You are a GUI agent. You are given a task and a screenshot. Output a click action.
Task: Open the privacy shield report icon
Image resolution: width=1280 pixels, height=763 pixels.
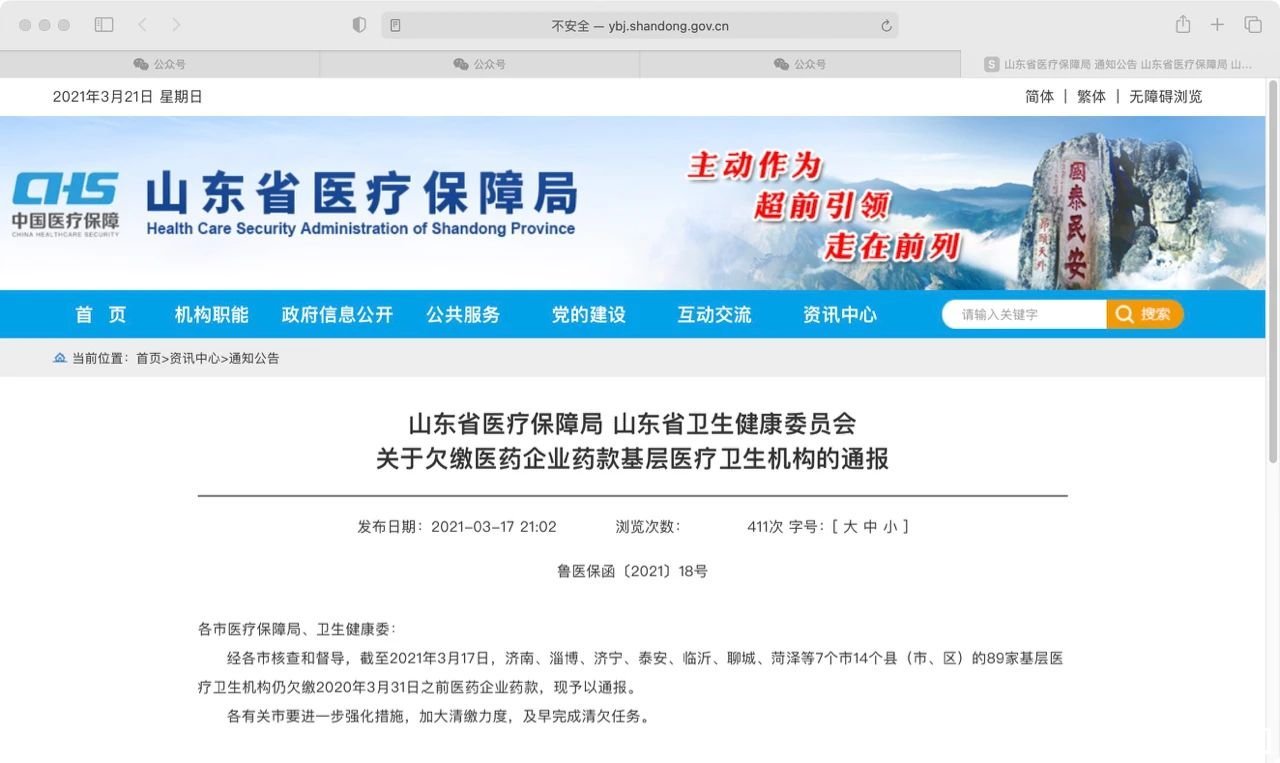(359, 25)
